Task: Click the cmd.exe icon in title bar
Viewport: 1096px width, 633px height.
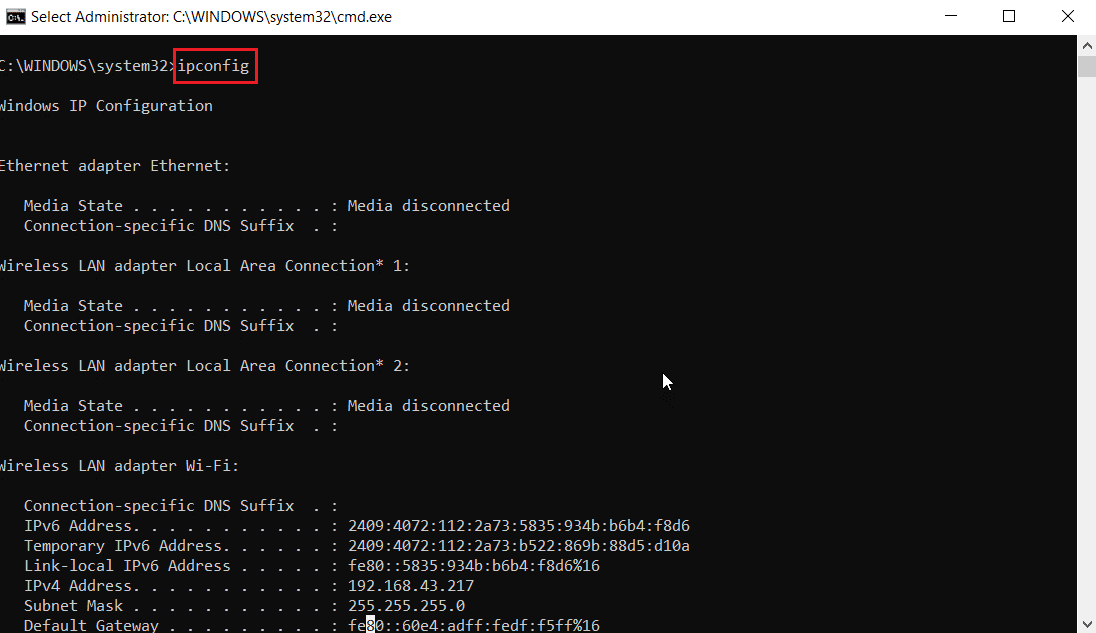Action: click(x=15, y=17)
